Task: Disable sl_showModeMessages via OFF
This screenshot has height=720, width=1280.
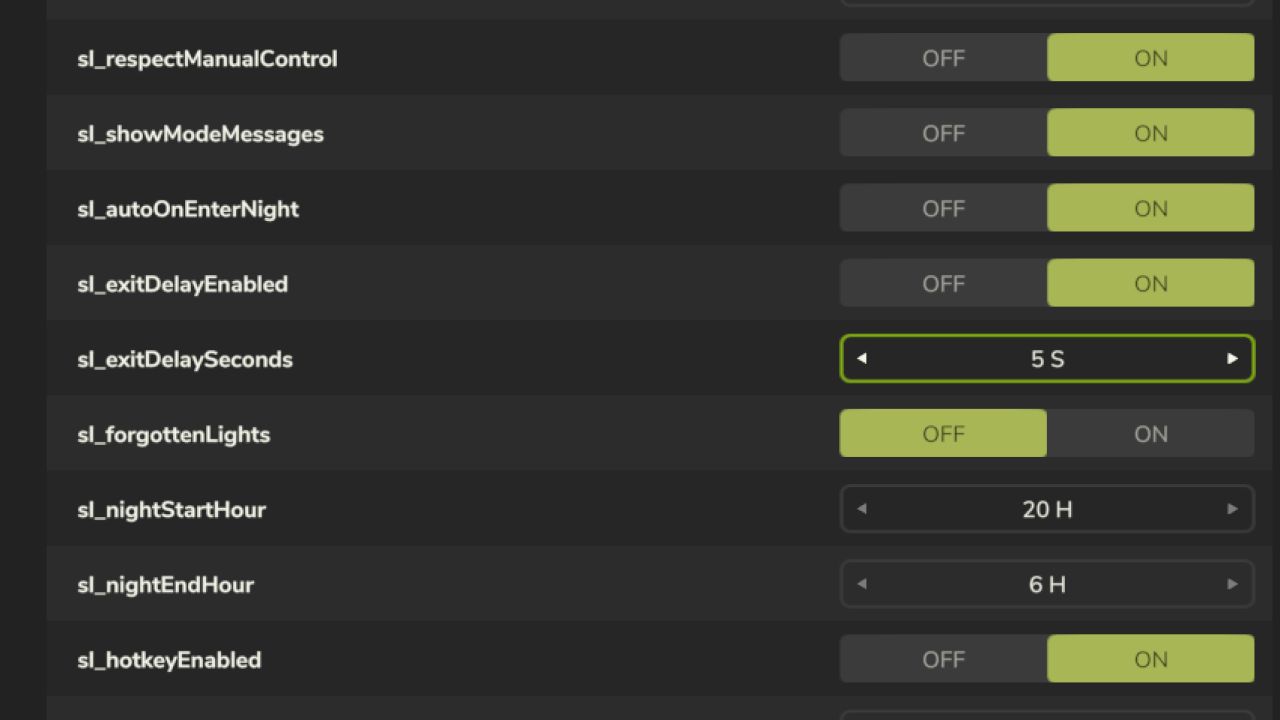Action: point(943,133)
